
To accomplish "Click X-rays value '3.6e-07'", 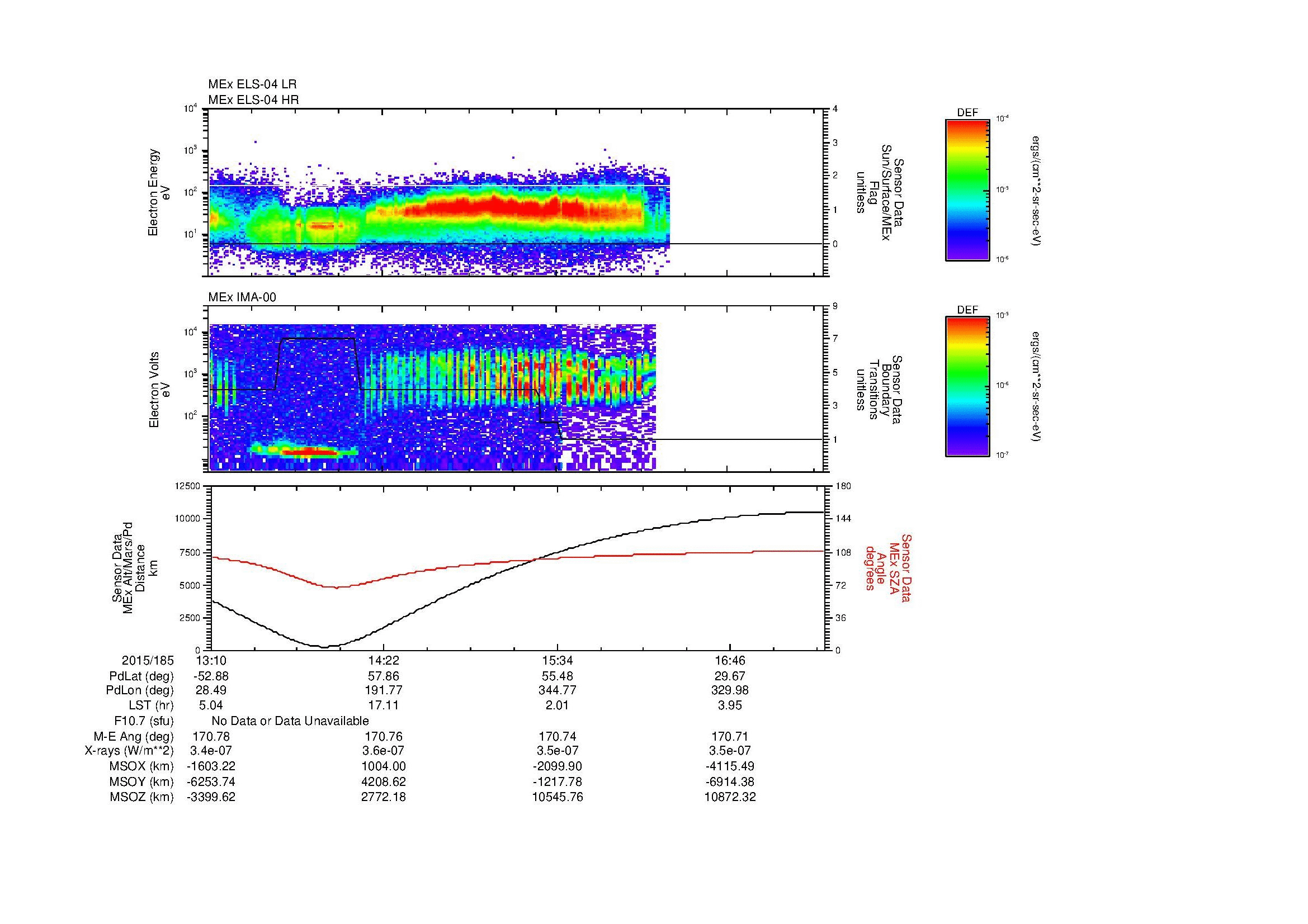I will point(384,751).
